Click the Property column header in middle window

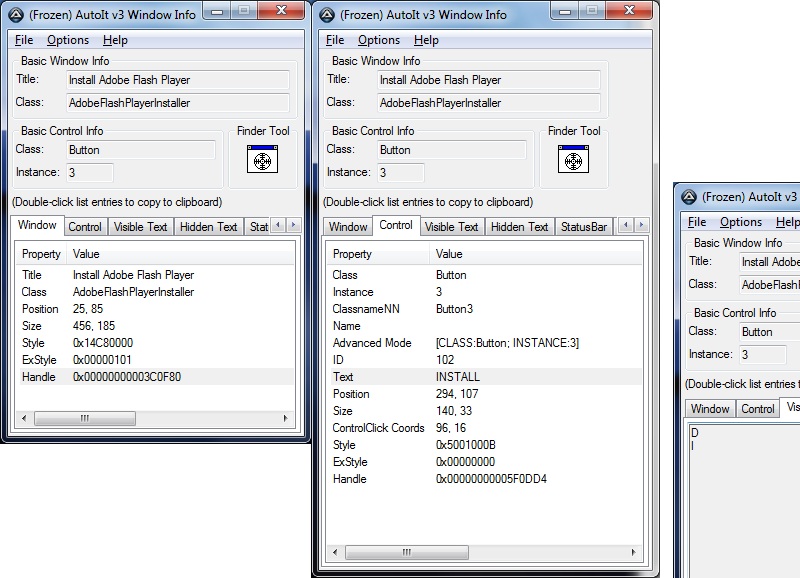[x=378, y=254]
